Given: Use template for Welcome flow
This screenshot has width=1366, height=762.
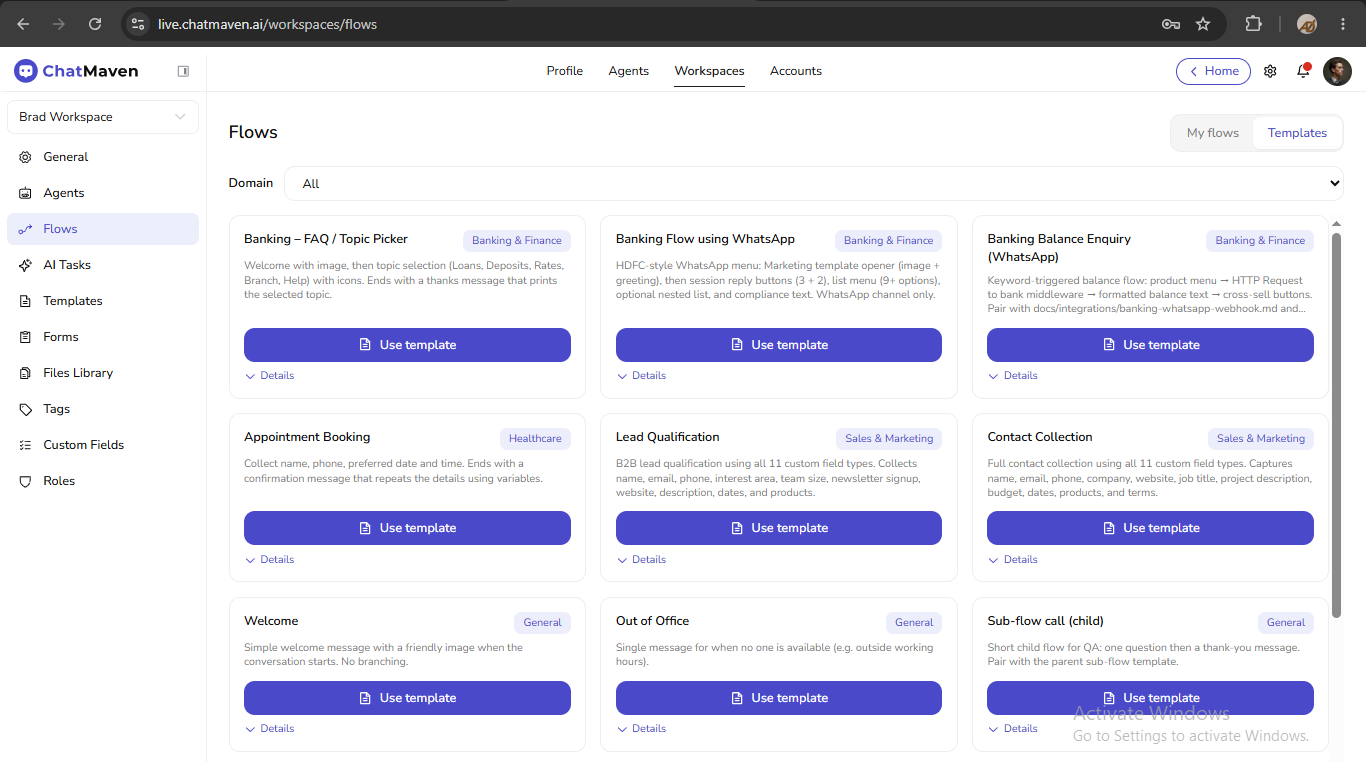Looking at the screenshot, I should click(407, 698).
